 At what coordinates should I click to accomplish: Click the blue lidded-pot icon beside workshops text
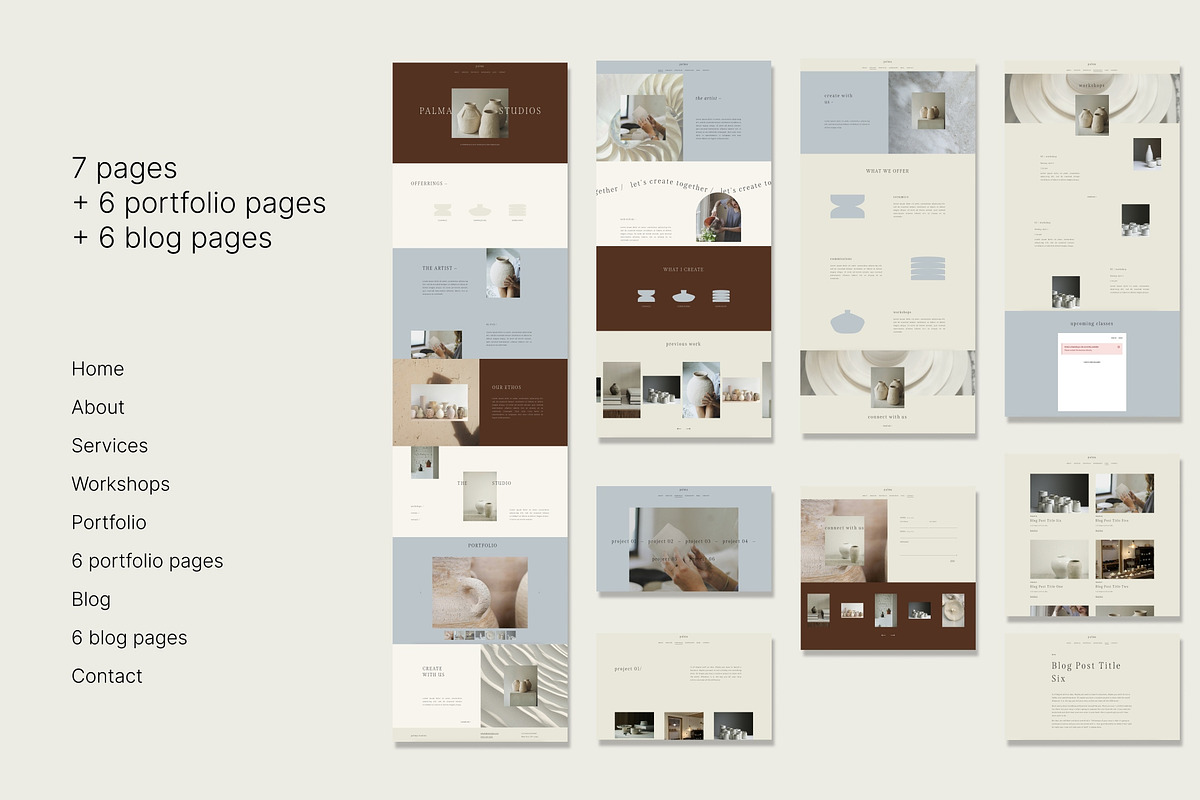[x=847, y=321]
